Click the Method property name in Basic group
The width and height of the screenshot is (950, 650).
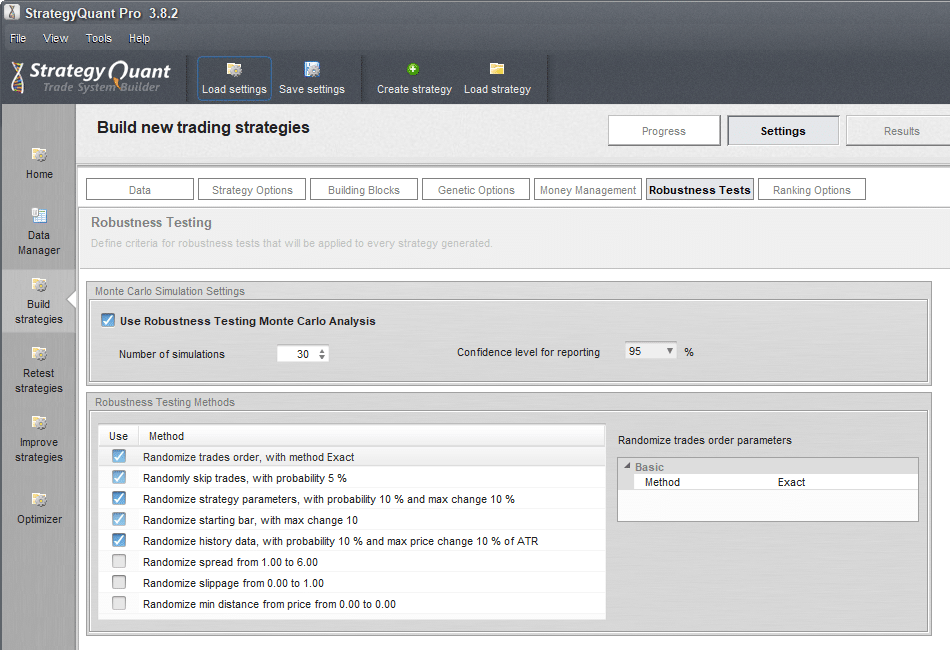(662, 482)
